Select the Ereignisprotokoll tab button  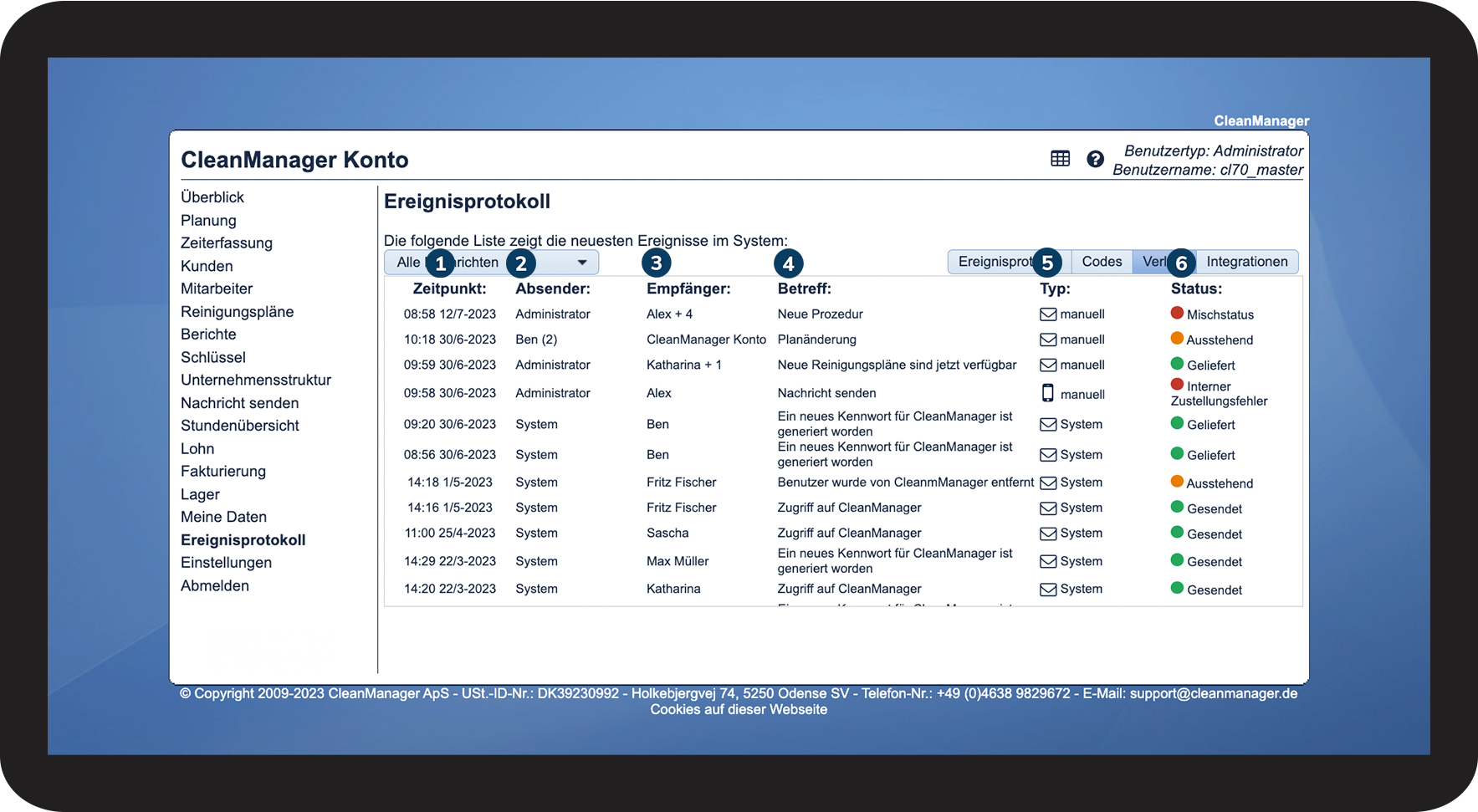pyautogui.click(x=996, y=262)
